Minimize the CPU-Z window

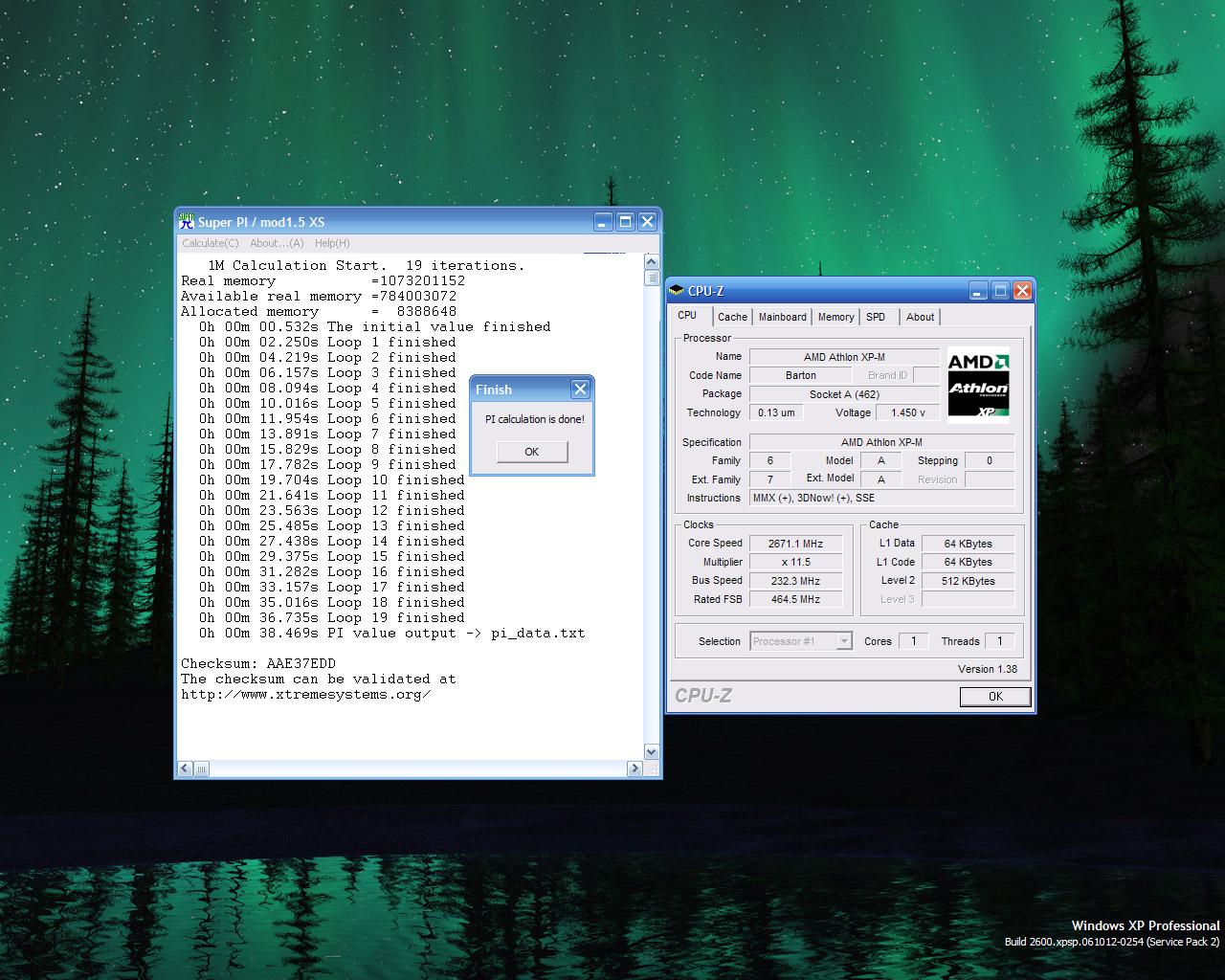978,291
